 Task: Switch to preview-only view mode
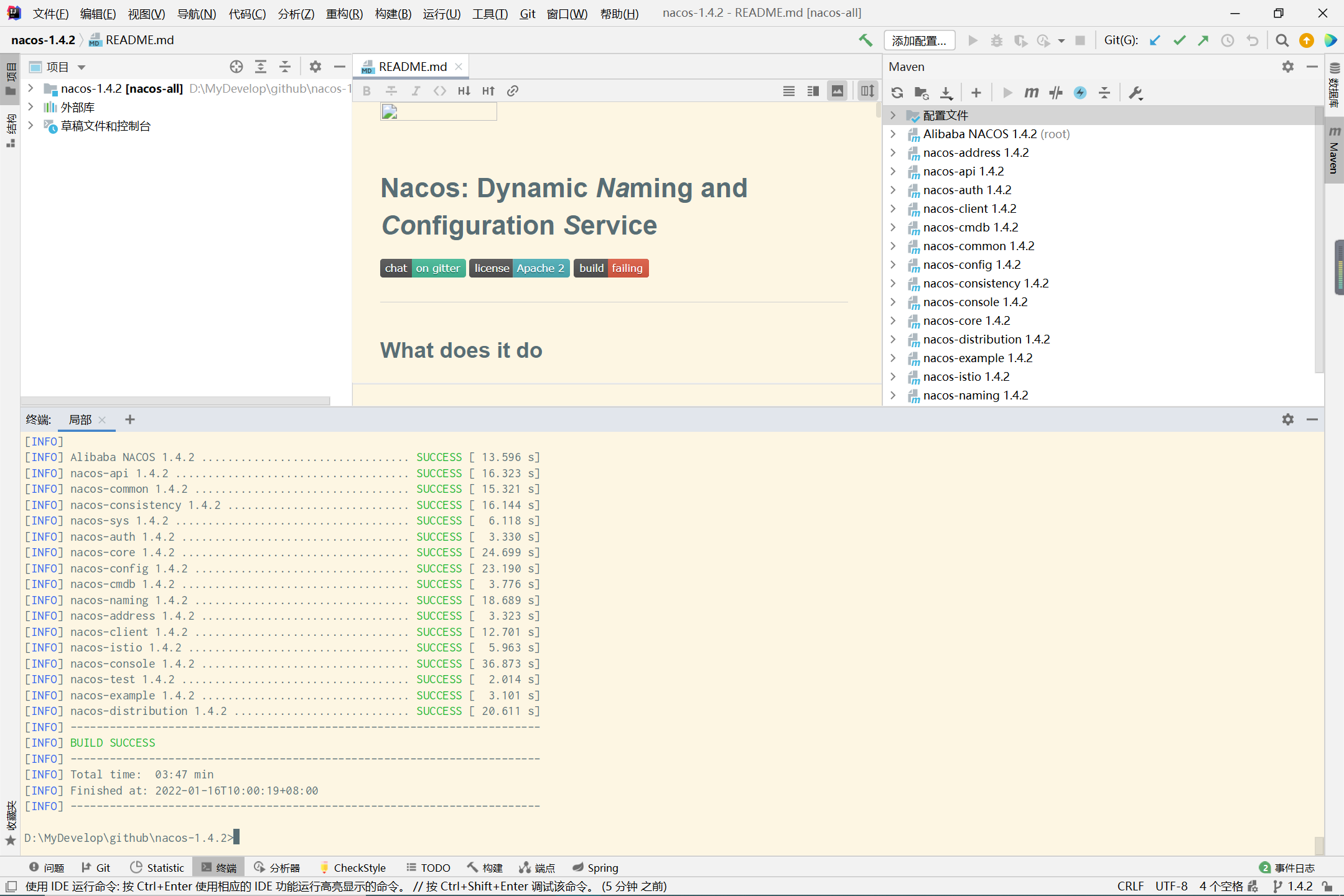point(838,91)
